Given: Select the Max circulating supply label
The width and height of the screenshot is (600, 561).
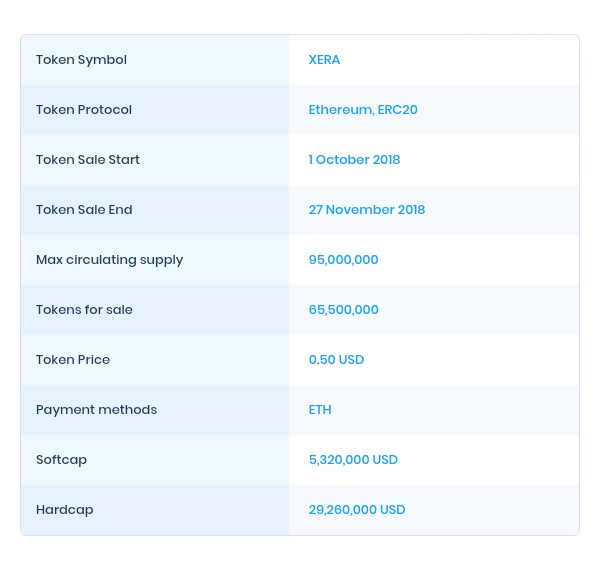Looking at the screenshot, I should click(x=110, y=260).
